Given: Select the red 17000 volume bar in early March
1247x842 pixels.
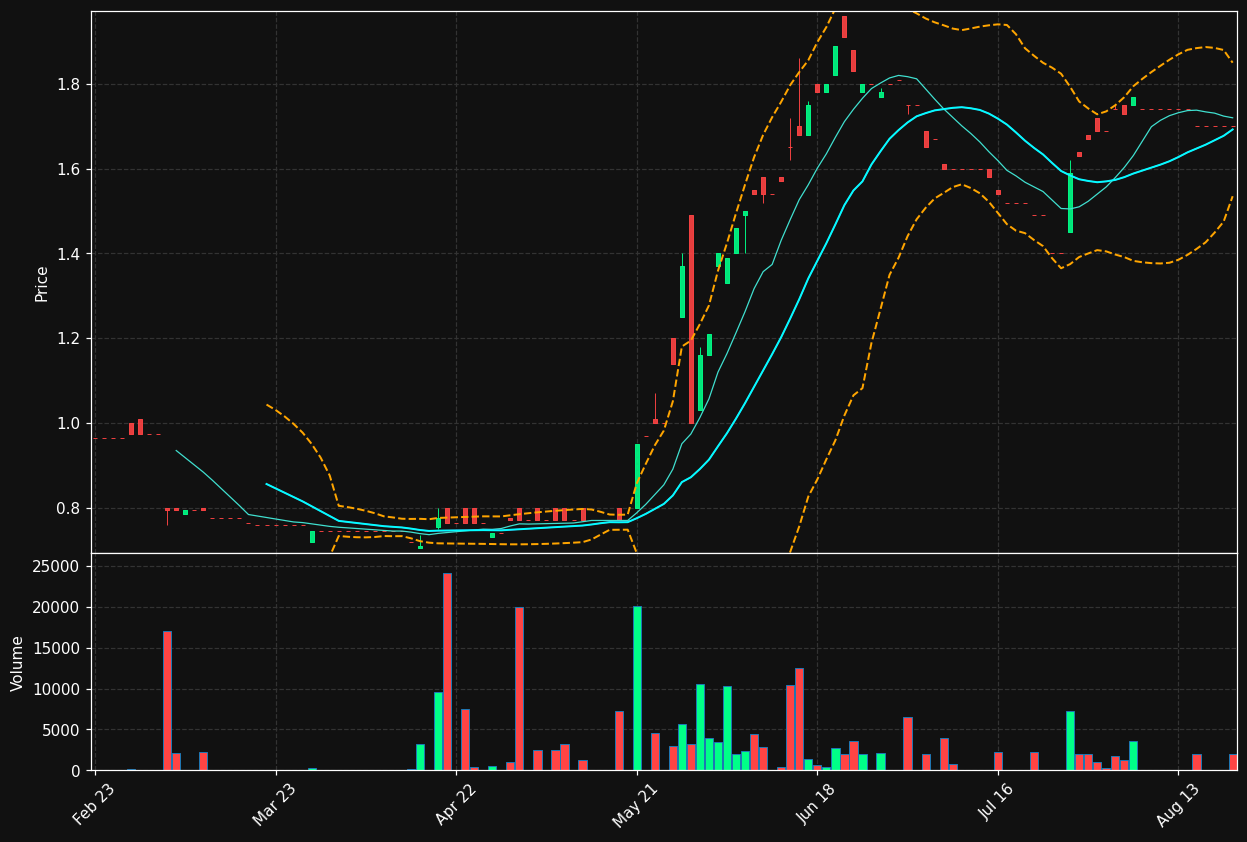Looking at the screenshot, I should pos(167,700).
